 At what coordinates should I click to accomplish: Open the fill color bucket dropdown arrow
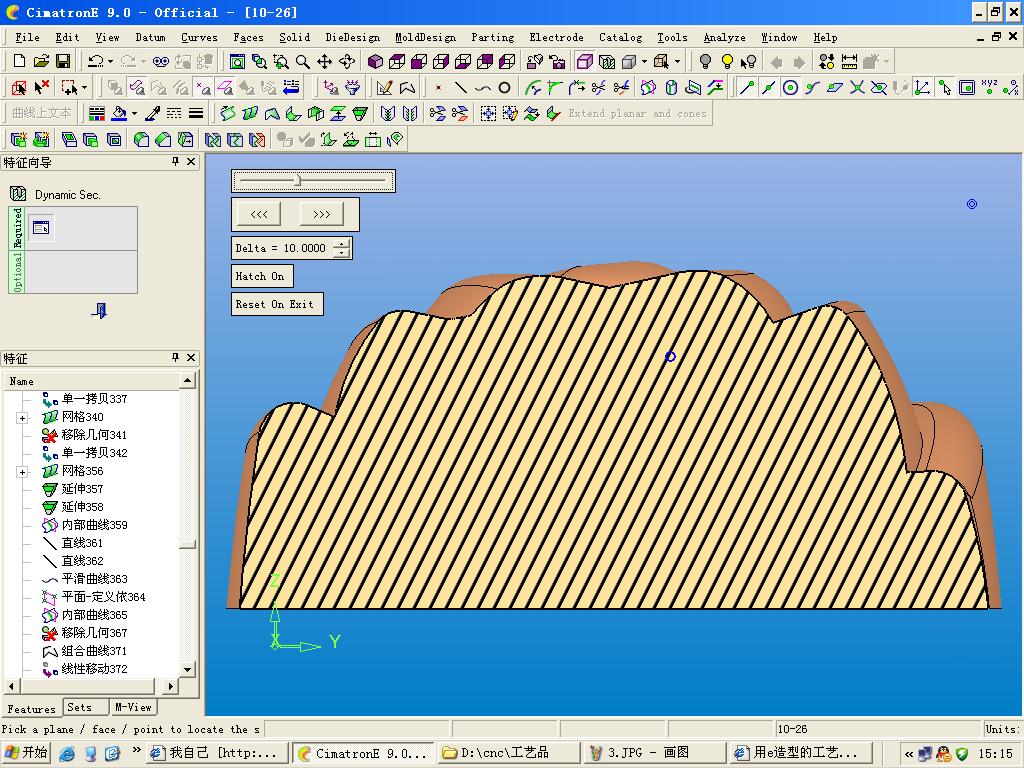coord(135,114)
